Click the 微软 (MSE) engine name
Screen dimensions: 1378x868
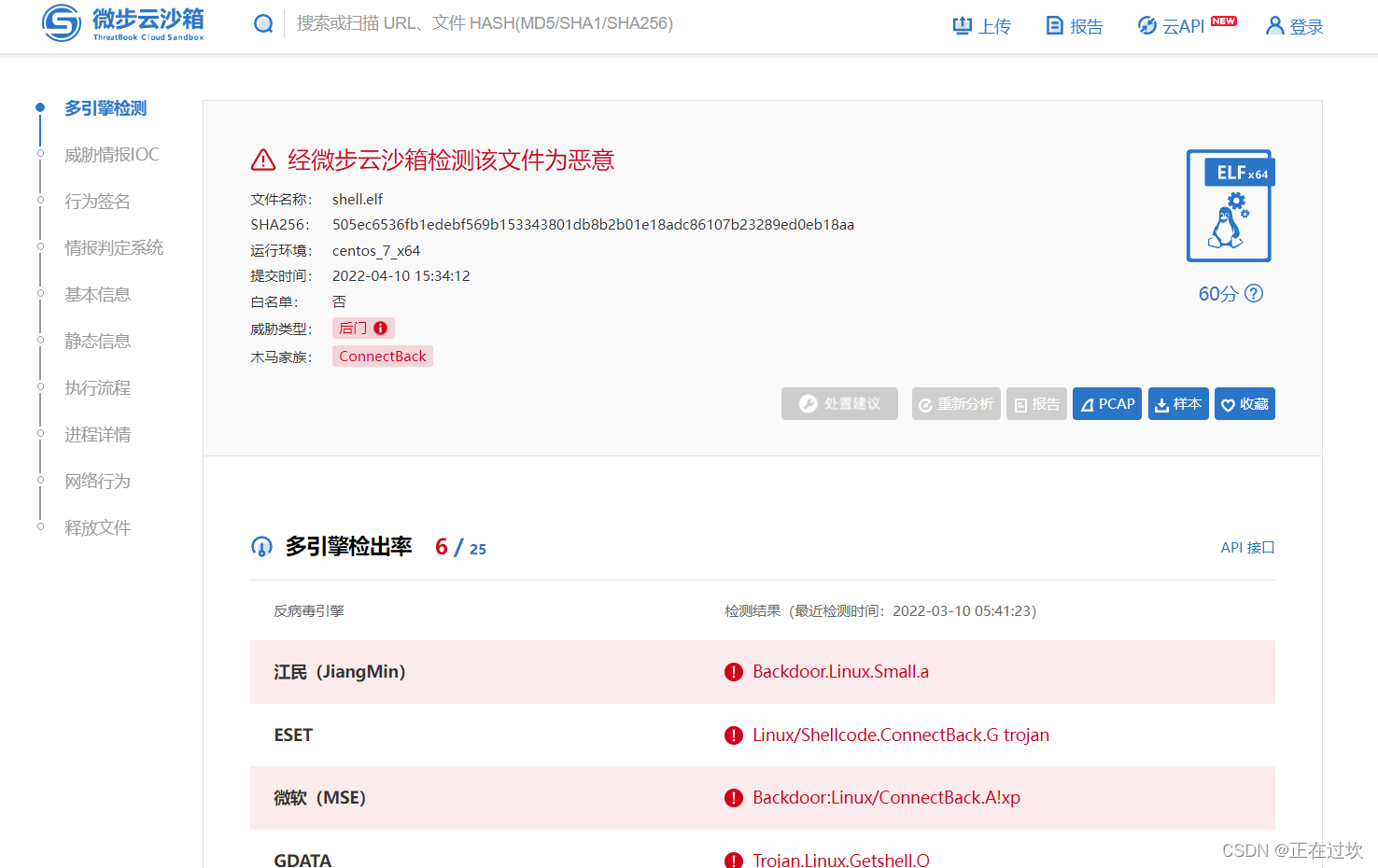[x=319, y=798]
